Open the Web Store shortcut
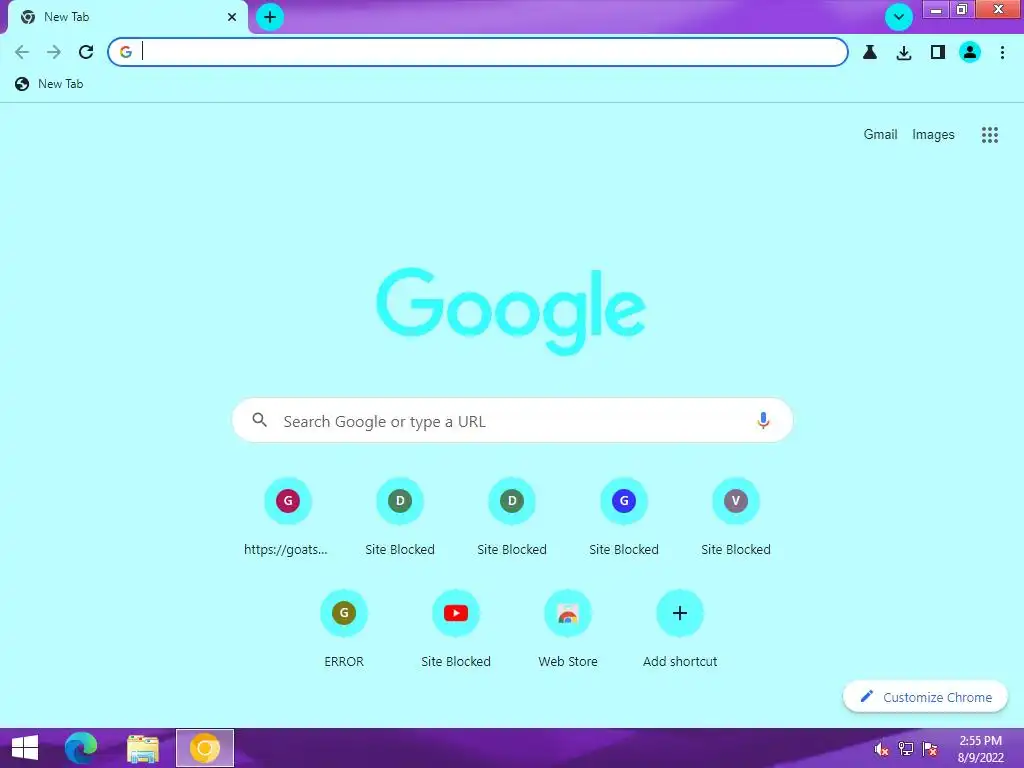 pos(568,629)
